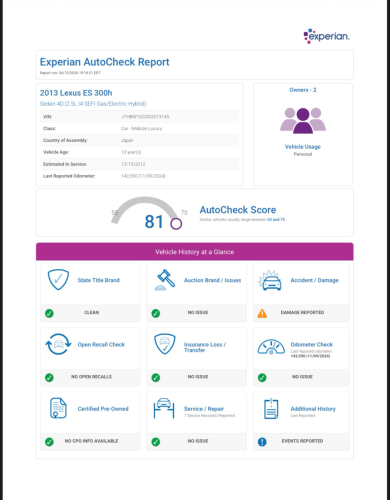Click the State Title Brand shield icon
Screen dimensions: 390x500
click(58, 280)
